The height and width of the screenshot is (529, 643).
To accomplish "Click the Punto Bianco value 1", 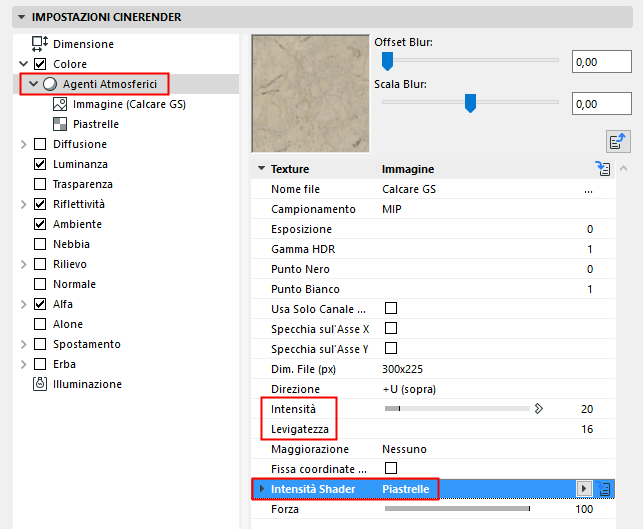I will (x=590, y=289).
